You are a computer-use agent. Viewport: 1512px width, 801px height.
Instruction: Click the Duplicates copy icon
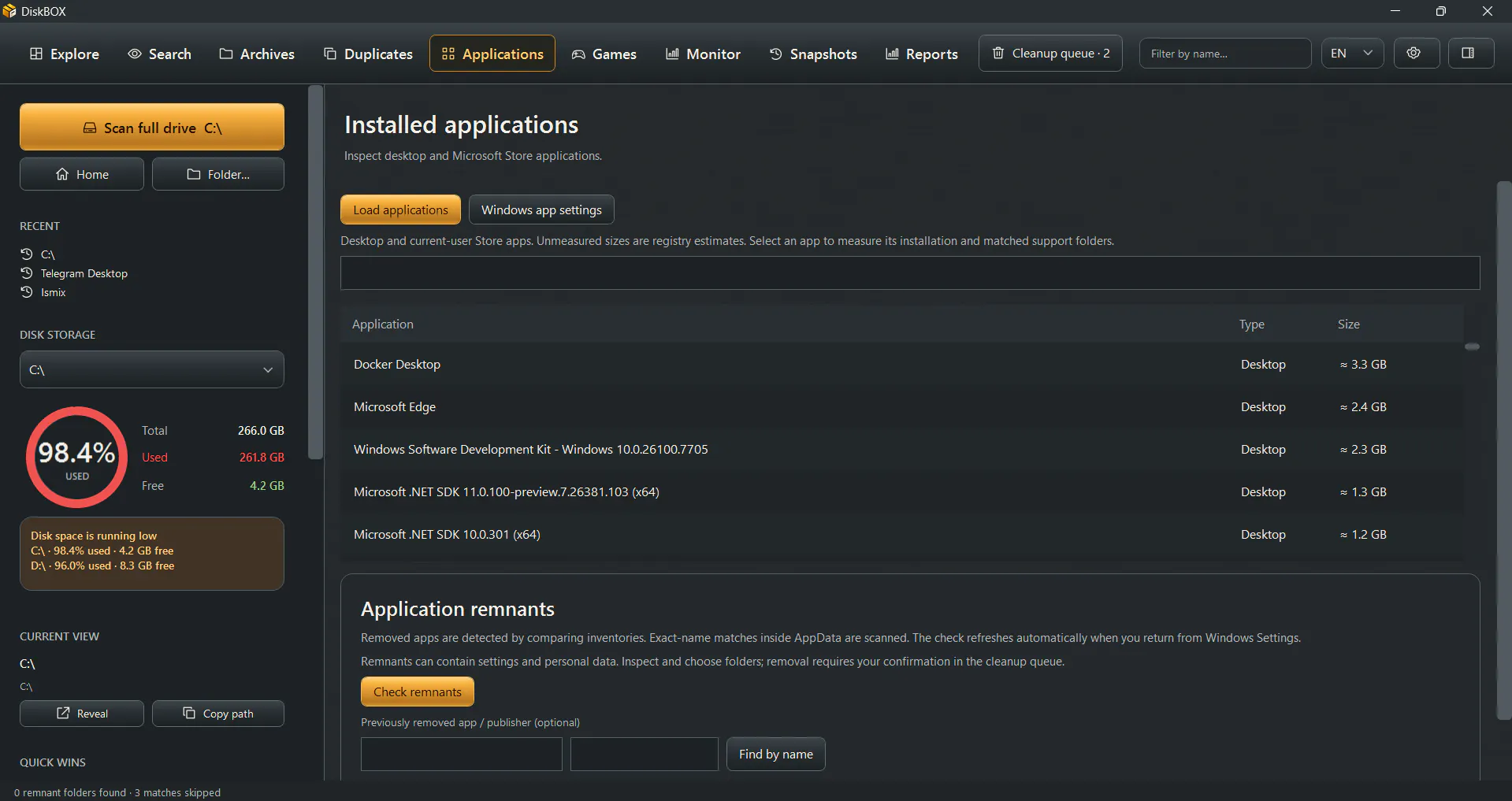coord(330,54)
